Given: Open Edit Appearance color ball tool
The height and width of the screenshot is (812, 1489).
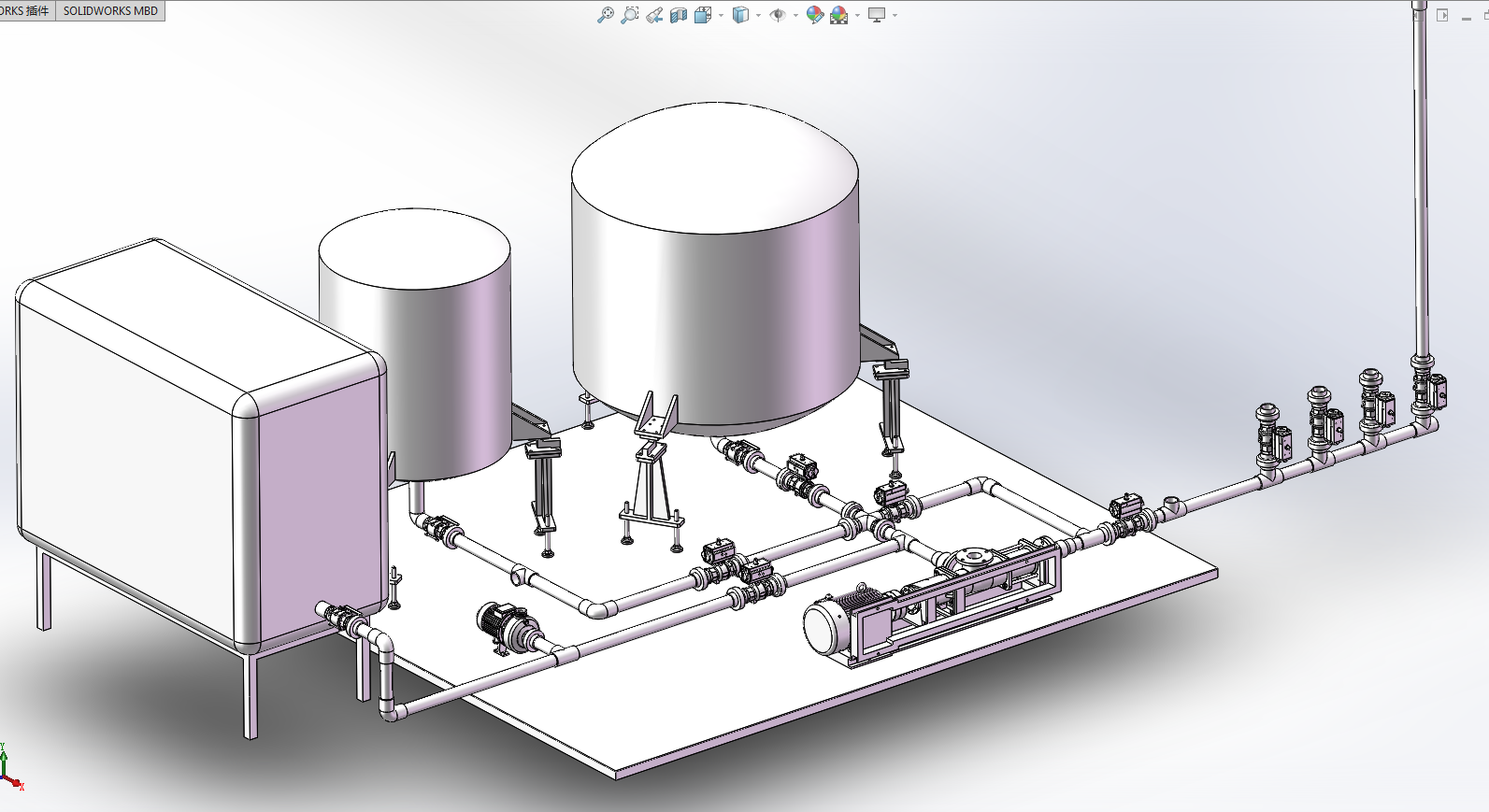Looking at the screenshot, I should coord(814,15).
